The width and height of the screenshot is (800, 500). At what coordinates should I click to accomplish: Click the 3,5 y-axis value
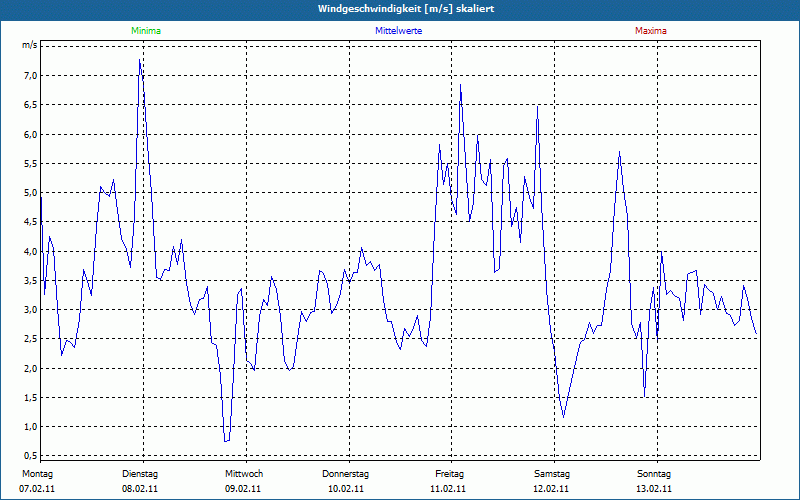click(x=30, y=280)
